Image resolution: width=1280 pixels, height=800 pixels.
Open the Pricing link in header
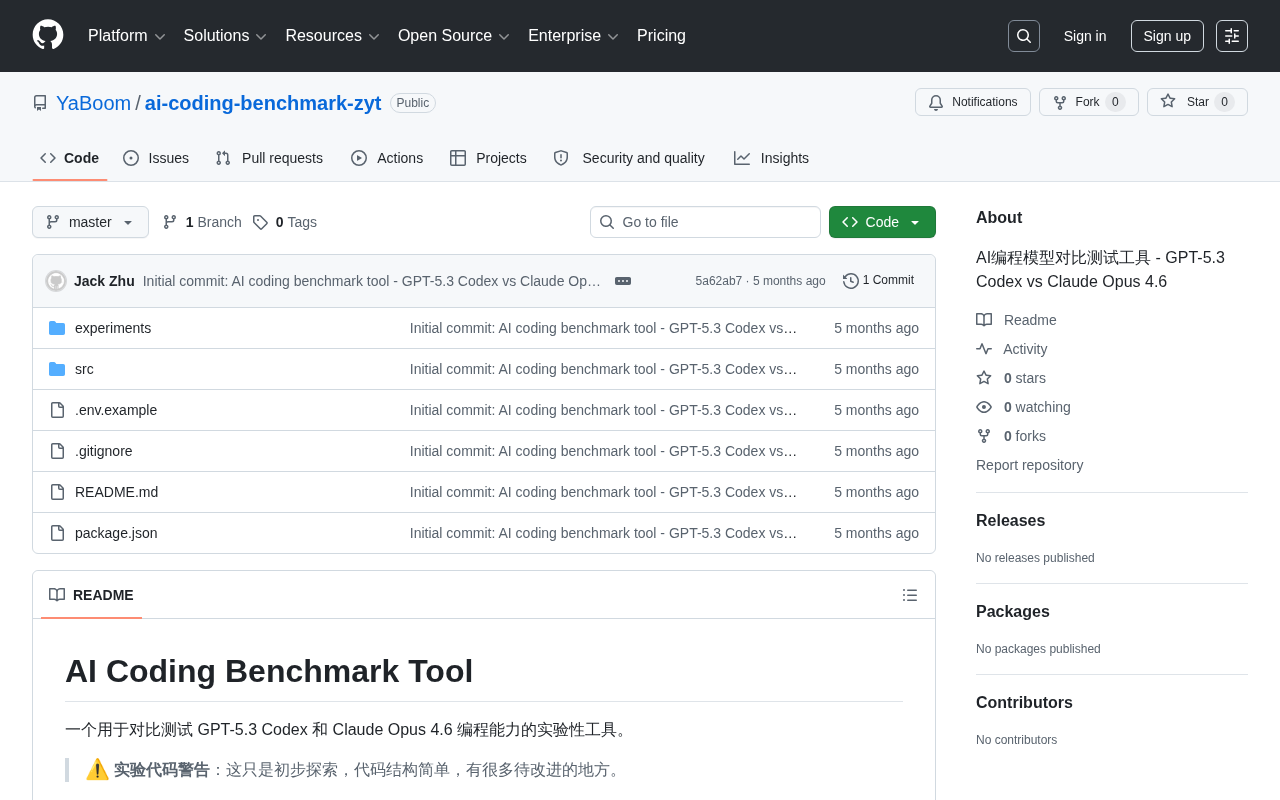(661, 36)
